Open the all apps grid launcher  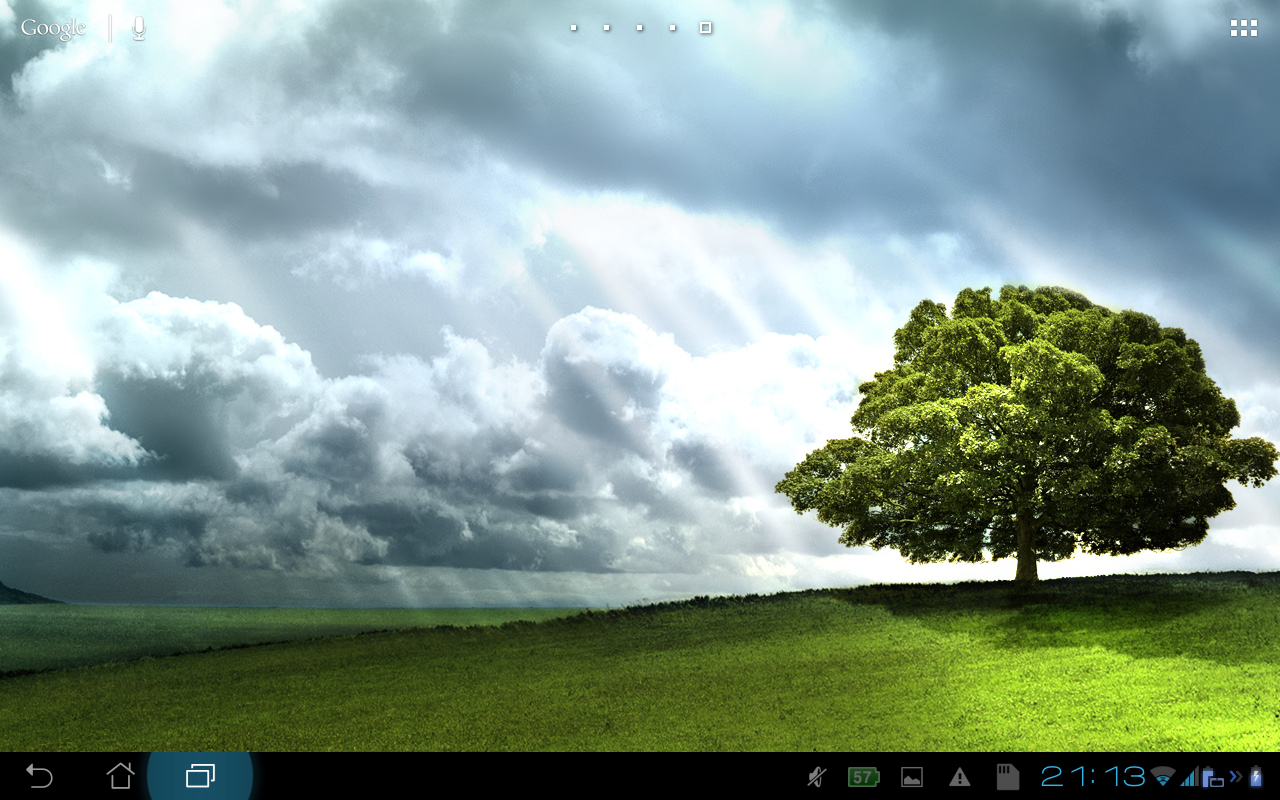(x=1243, y=27)
